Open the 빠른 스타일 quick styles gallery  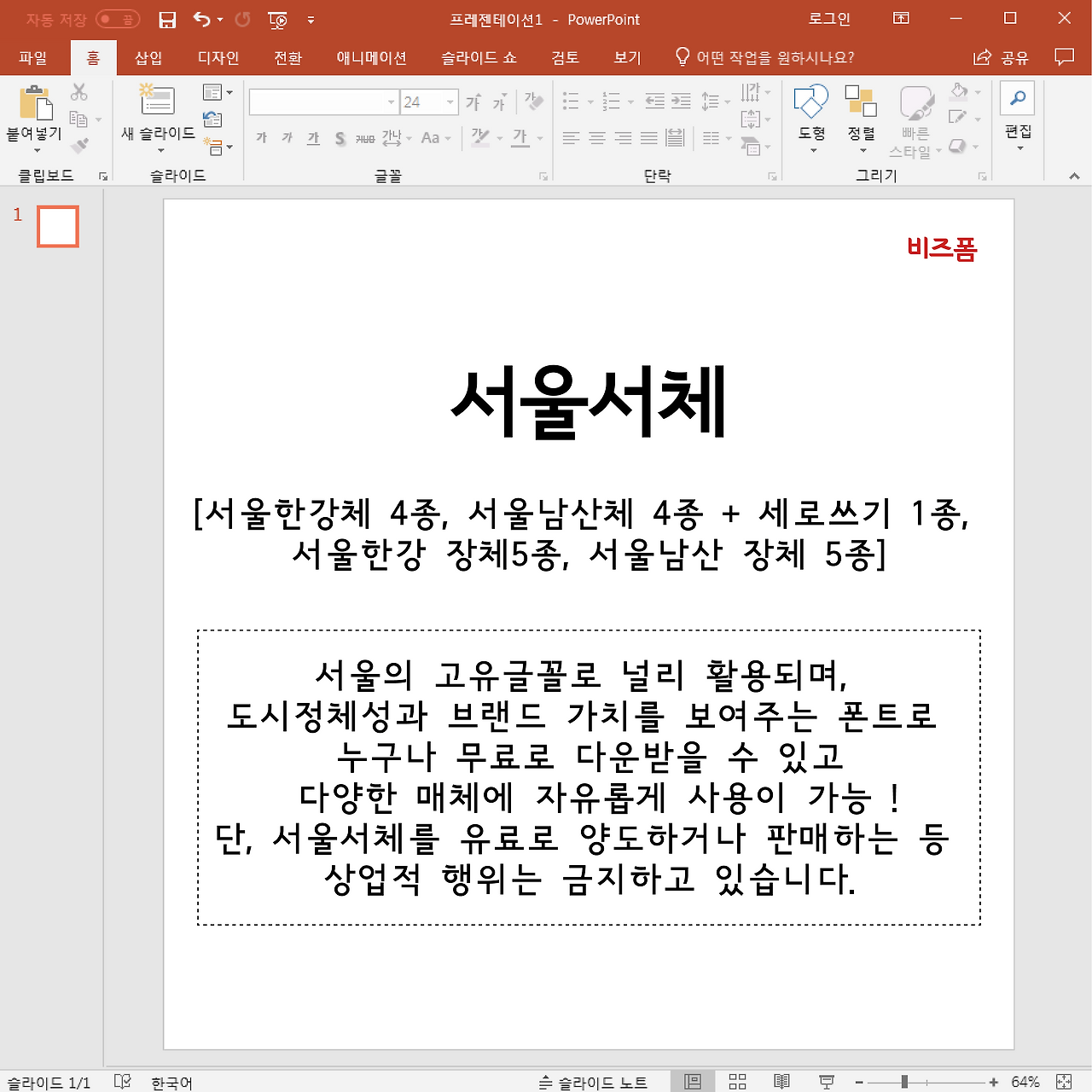(914, 119)
